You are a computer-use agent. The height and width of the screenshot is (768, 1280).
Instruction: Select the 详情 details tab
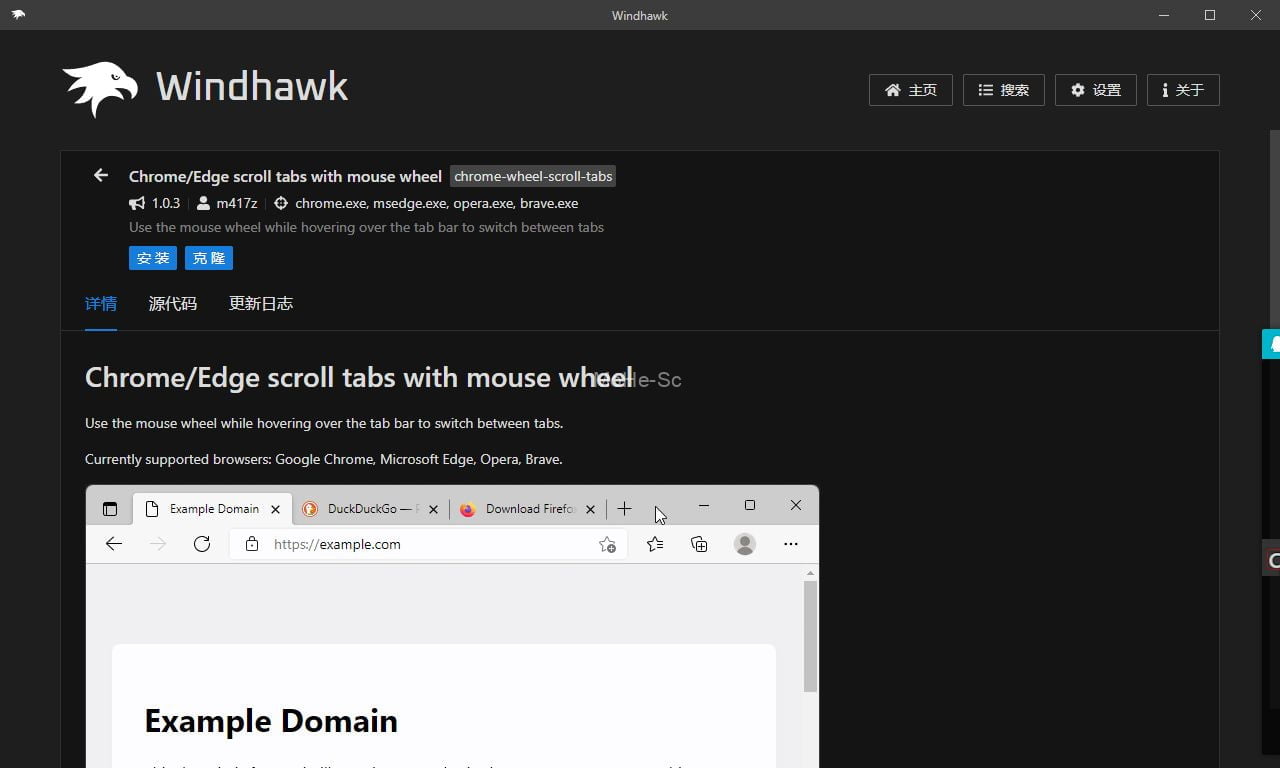[x=101, y=304]
